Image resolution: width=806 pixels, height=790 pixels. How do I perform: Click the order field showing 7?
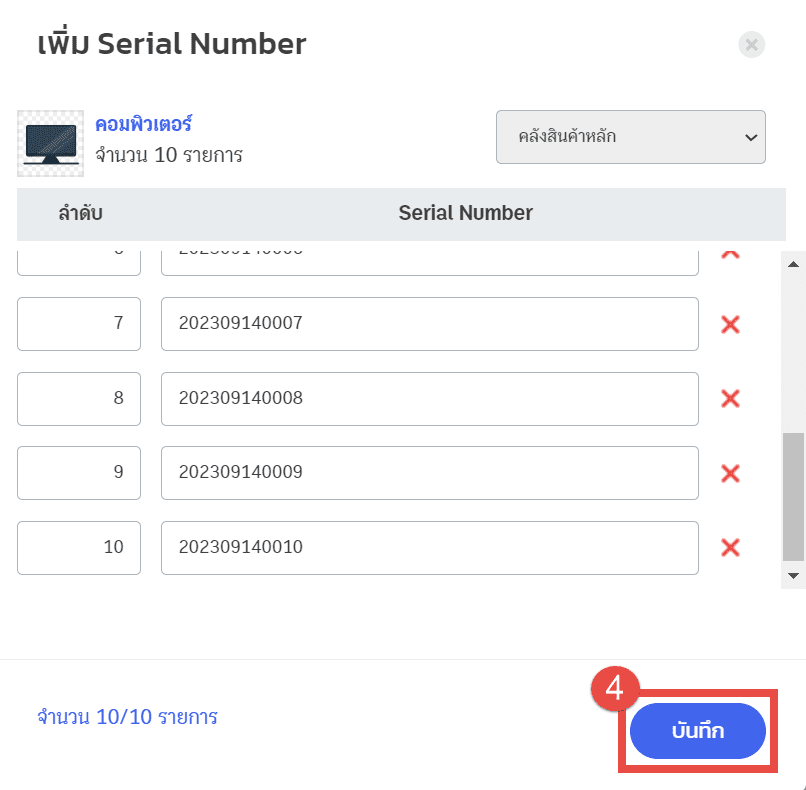[x=79, y=324]
